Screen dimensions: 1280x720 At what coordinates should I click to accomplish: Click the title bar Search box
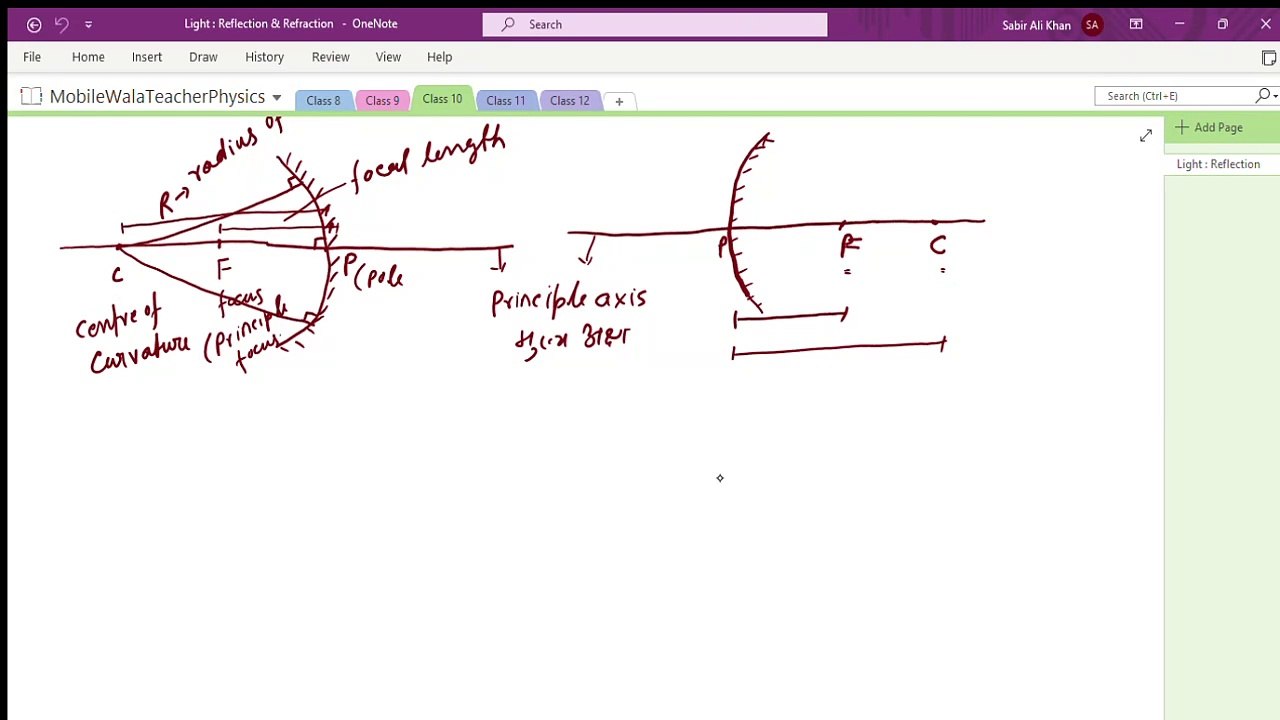pos(655,24)
